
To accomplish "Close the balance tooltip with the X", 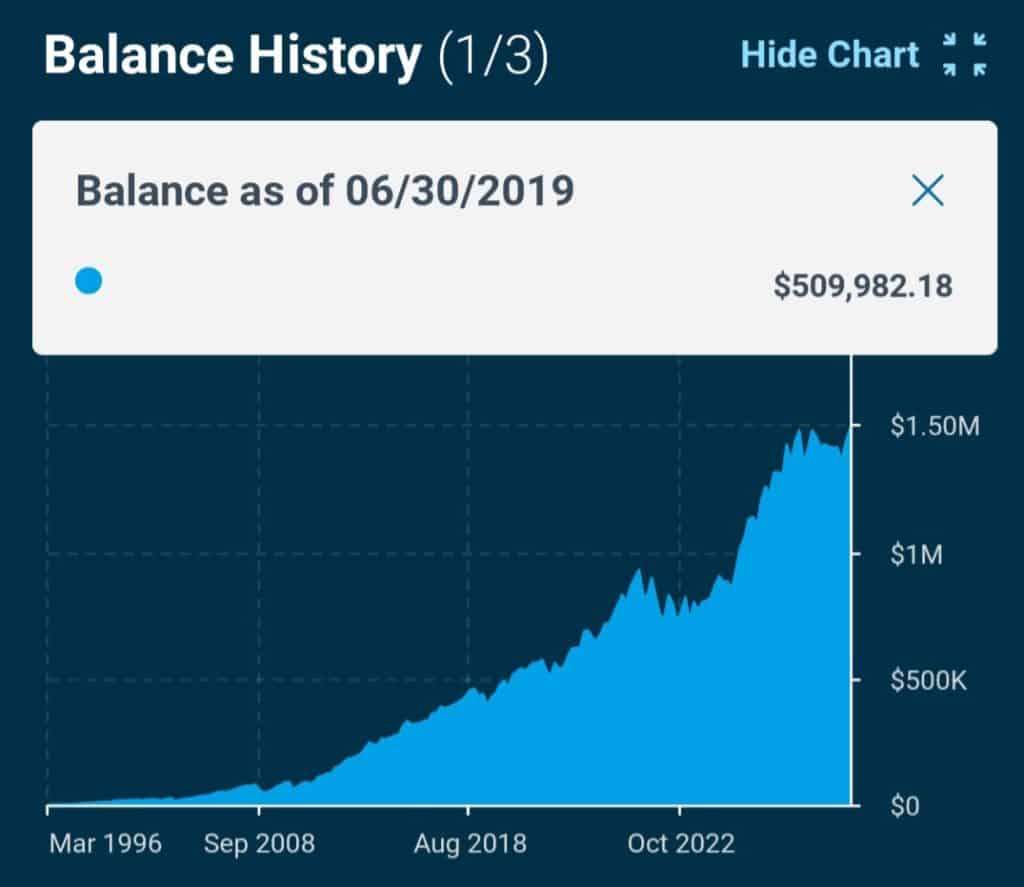I will 927,190.
